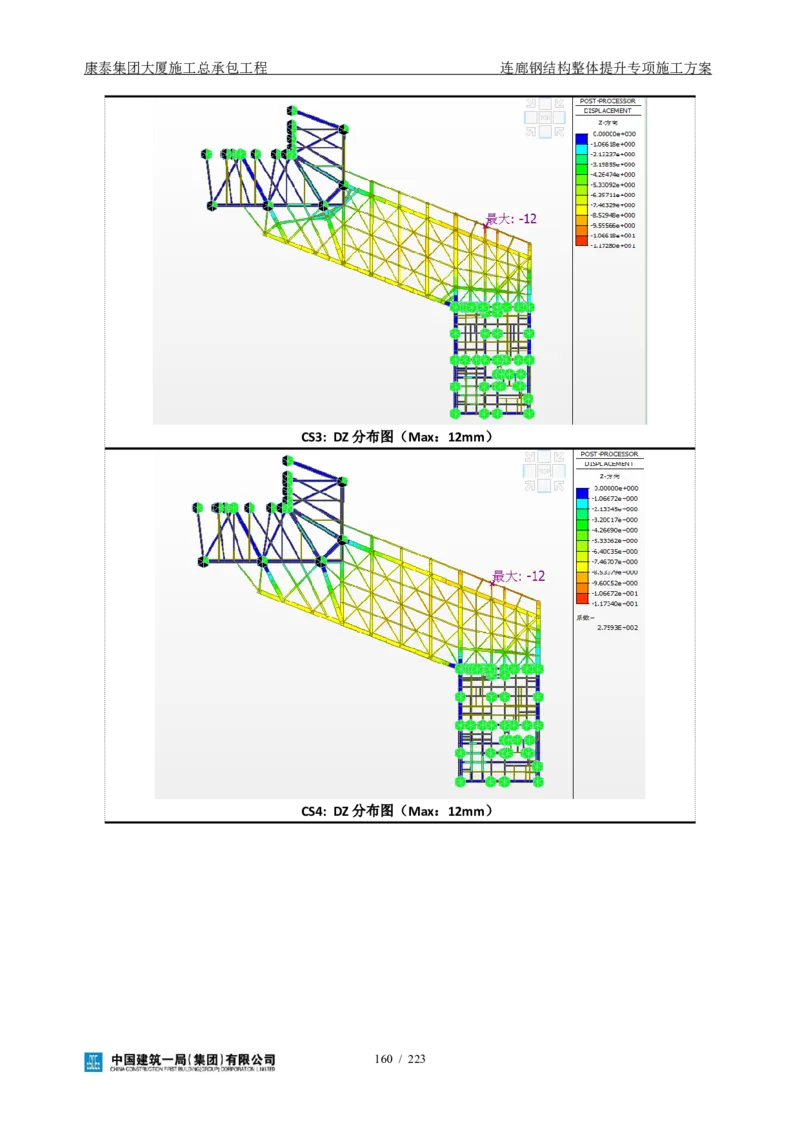Click upper figure navigator's top-left diagonal arrow

pos(531,103)
